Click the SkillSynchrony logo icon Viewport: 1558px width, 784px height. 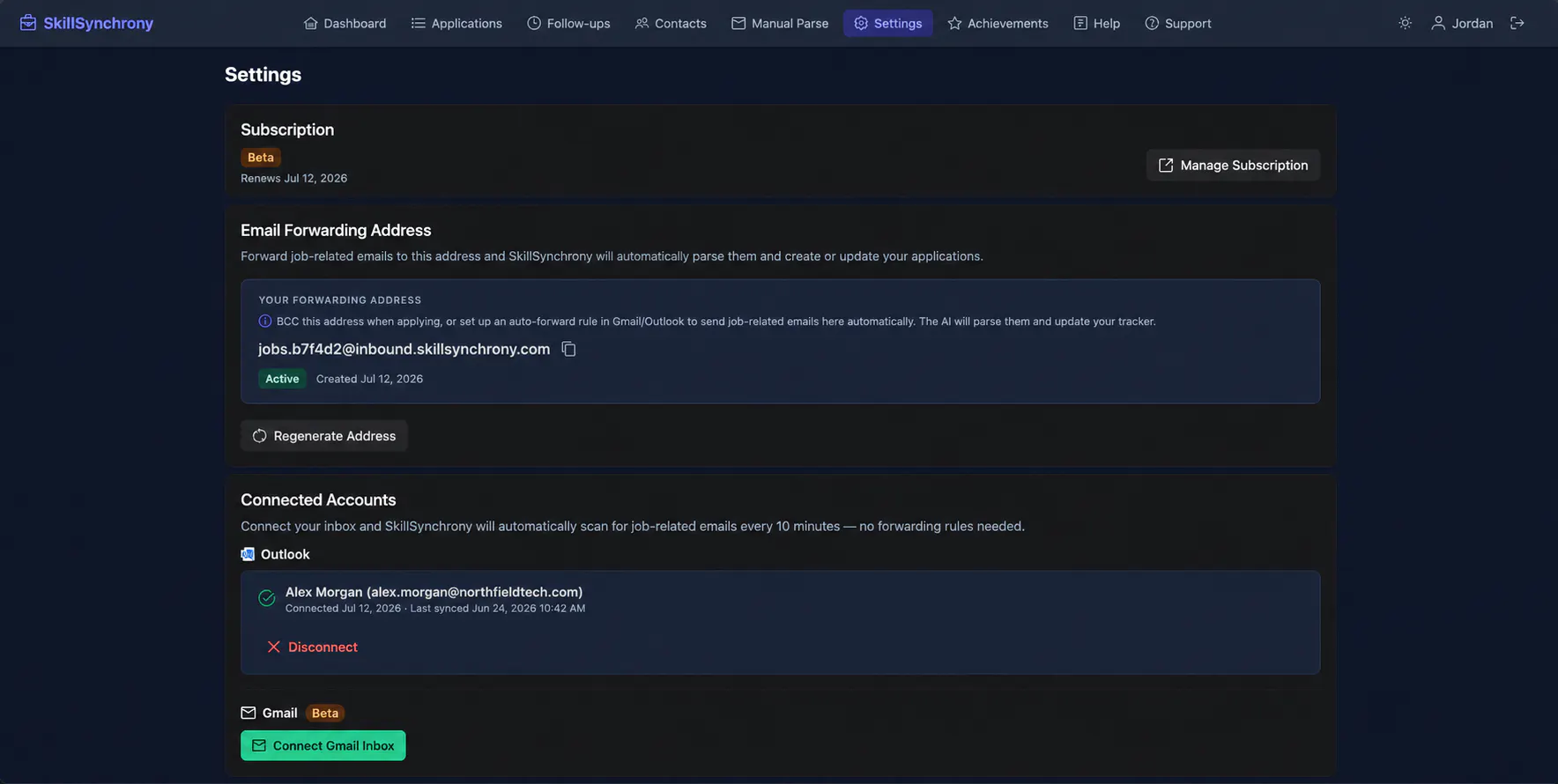tap(28, 23)
